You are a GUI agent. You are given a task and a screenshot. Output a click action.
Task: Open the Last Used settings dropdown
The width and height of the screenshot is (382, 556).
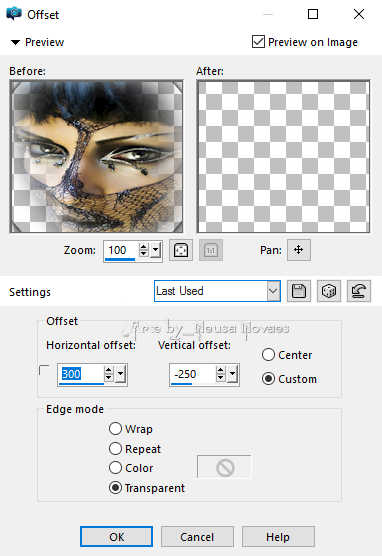coord(273,291)
